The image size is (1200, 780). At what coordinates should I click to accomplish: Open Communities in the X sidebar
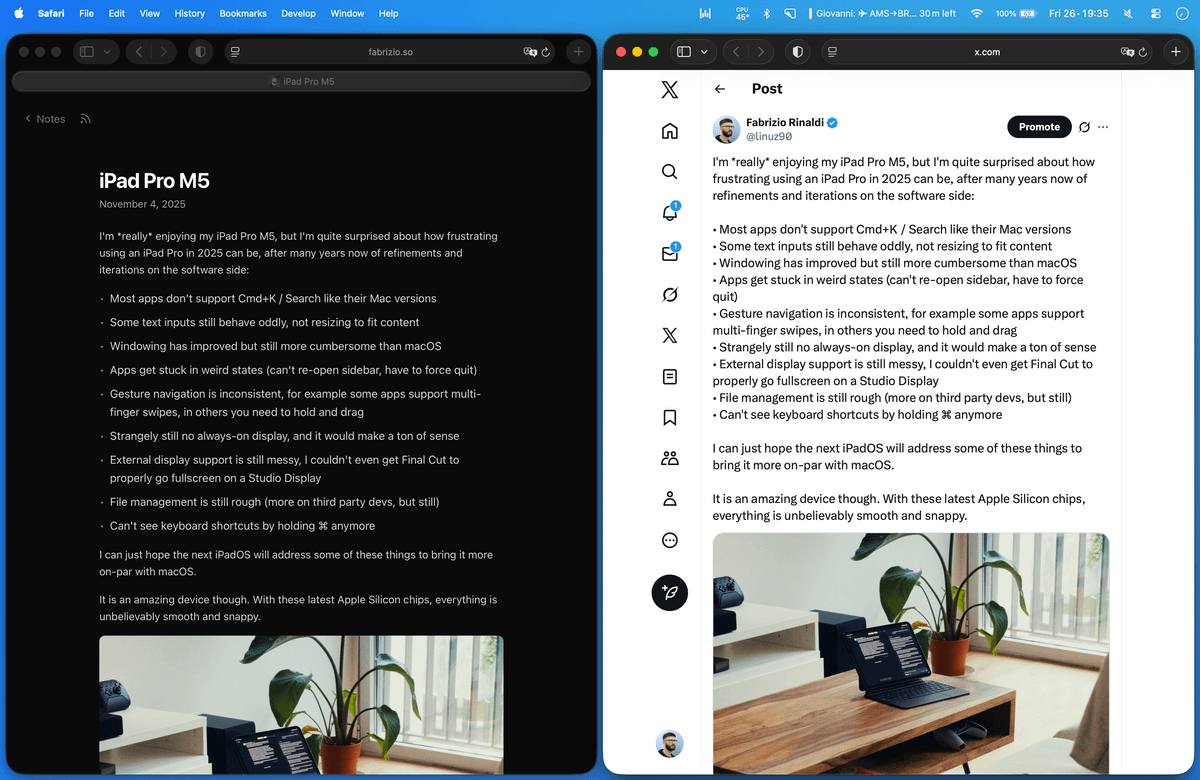tap(669, 457)
